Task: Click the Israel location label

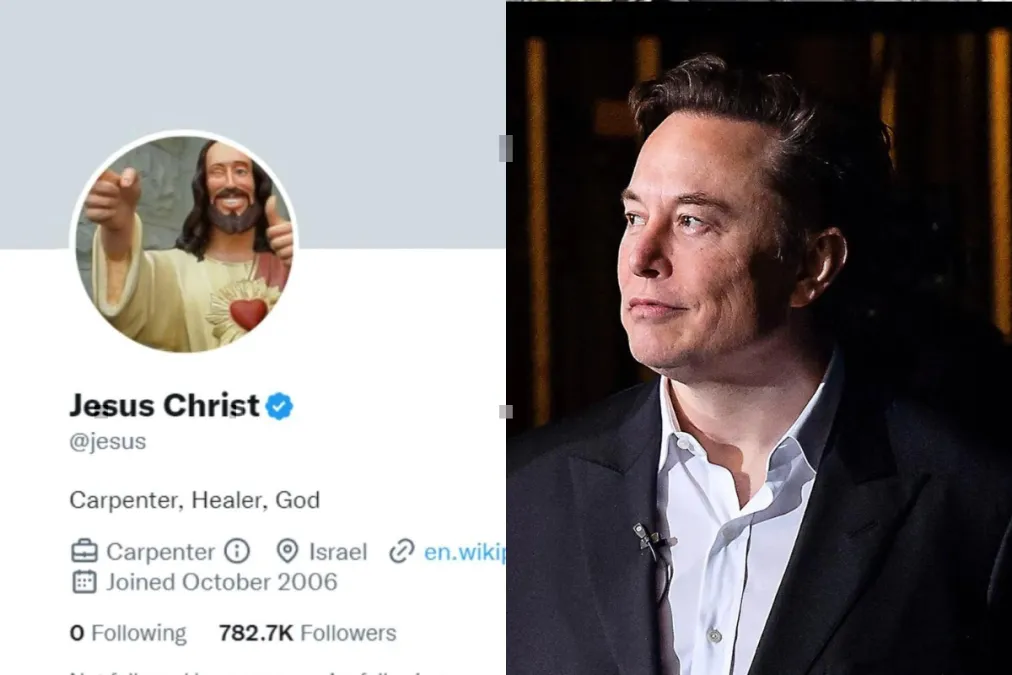Action: pyautogui.click(x=337, y=551)
